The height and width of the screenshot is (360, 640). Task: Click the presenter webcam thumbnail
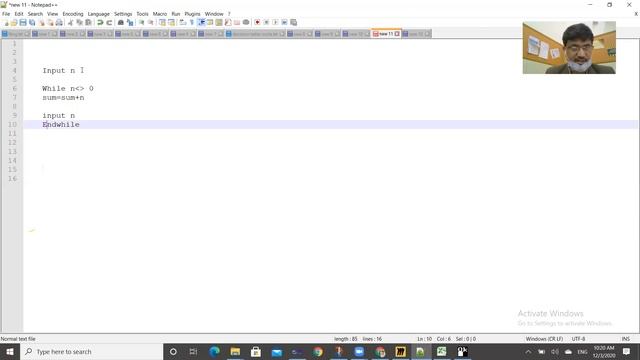coord(569,48)
